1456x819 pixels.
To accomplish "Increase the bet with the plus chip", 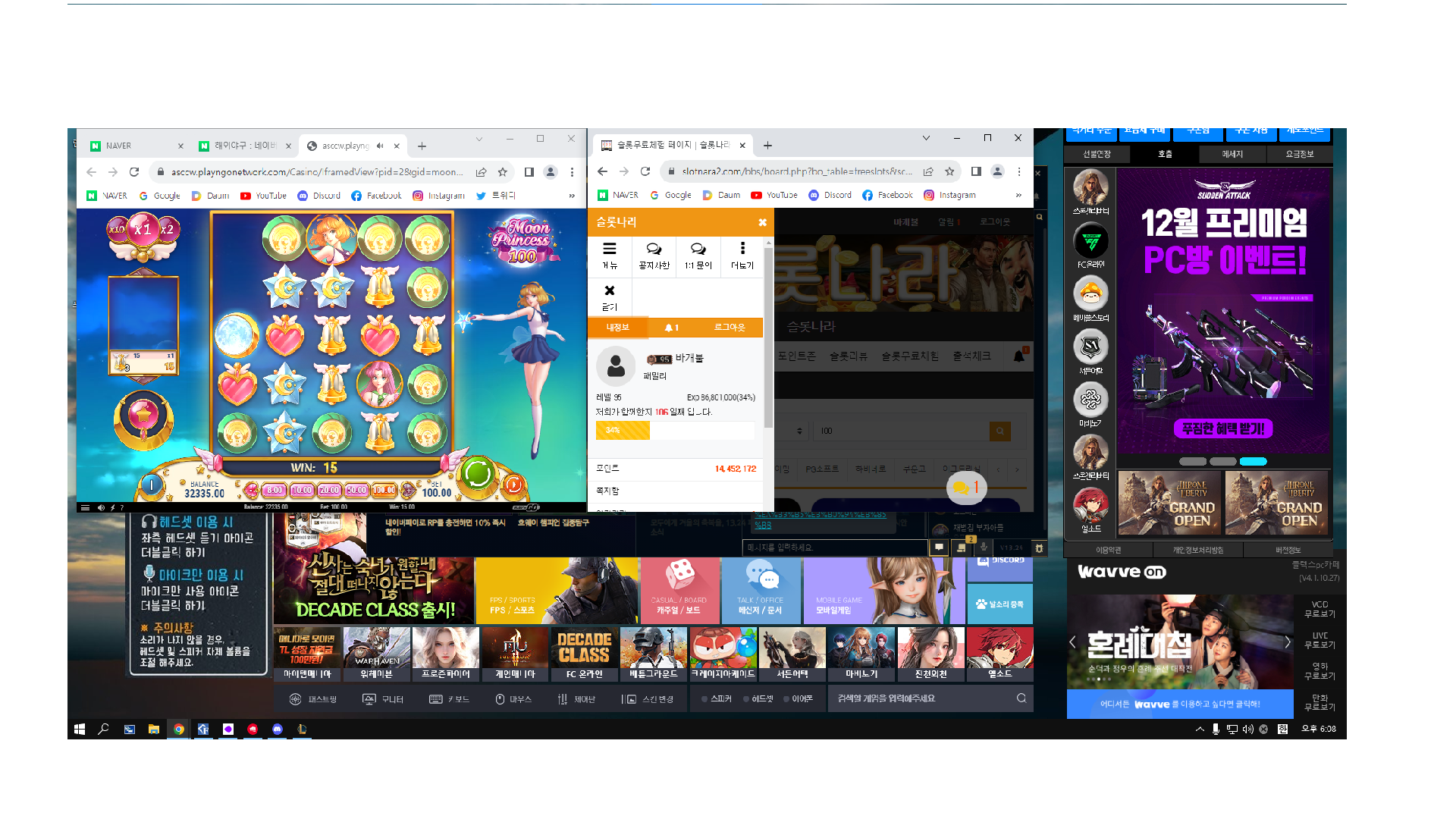I will [408, 490].
